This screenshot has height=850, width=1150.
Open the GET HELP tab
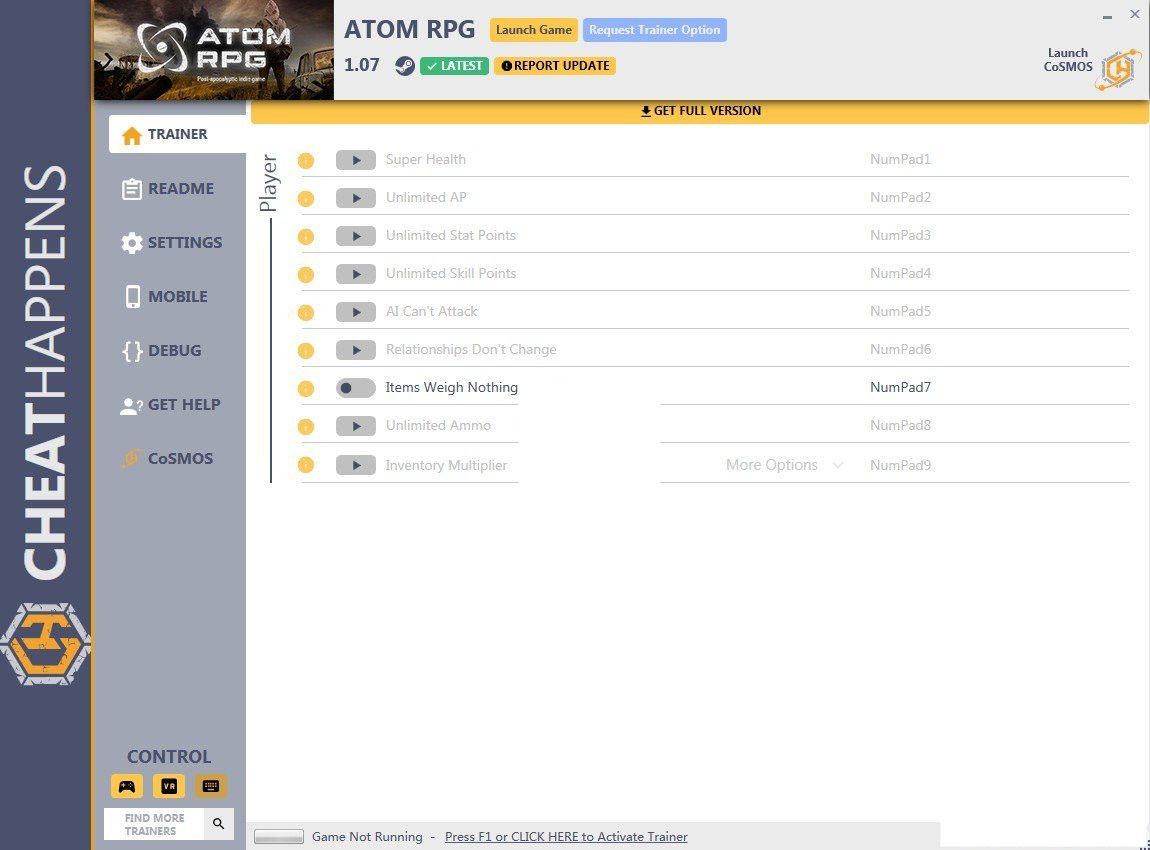tap(170, 405)
